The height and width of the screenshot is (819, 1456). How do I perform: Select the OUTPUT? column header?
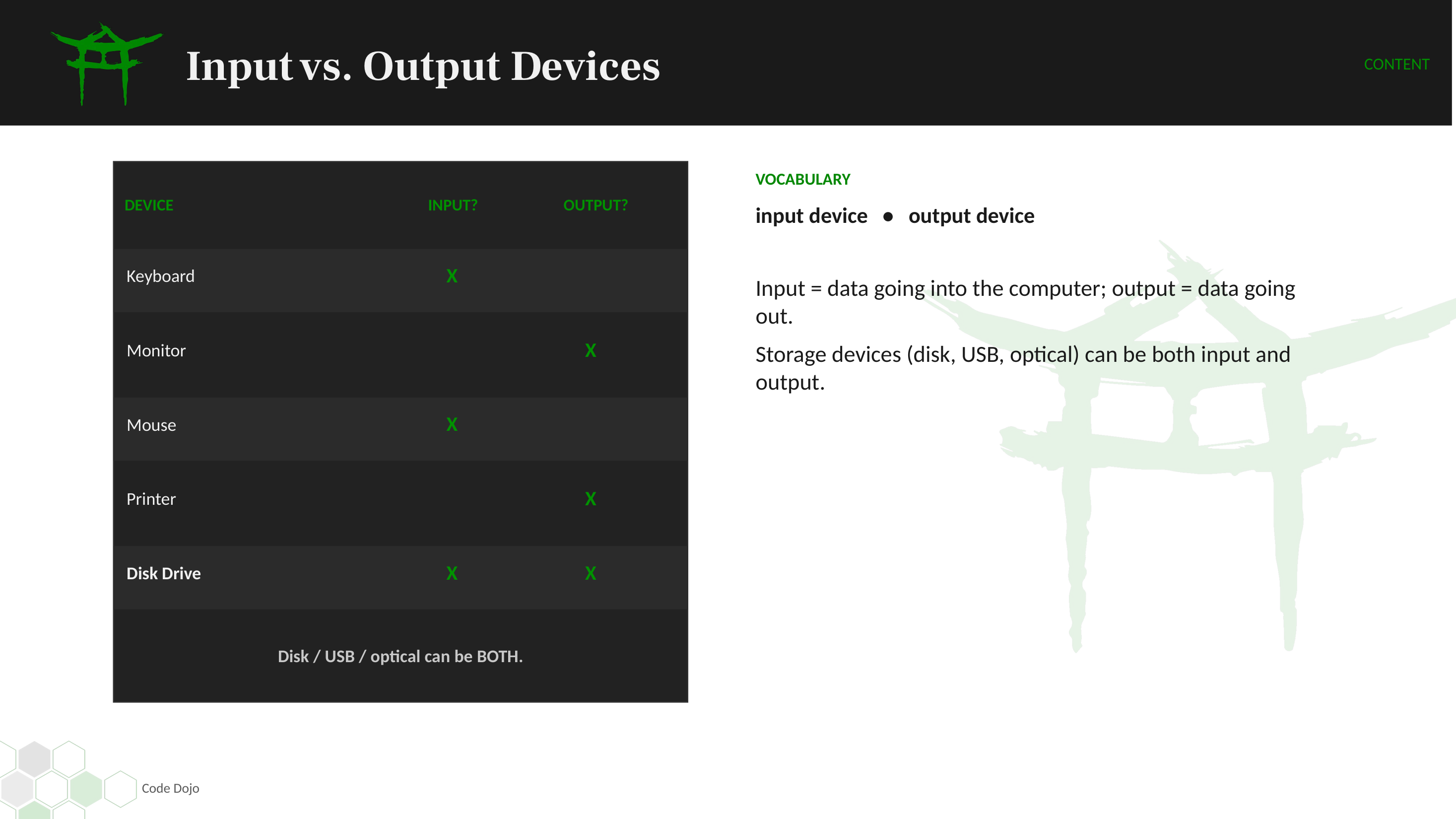(595, 205)
